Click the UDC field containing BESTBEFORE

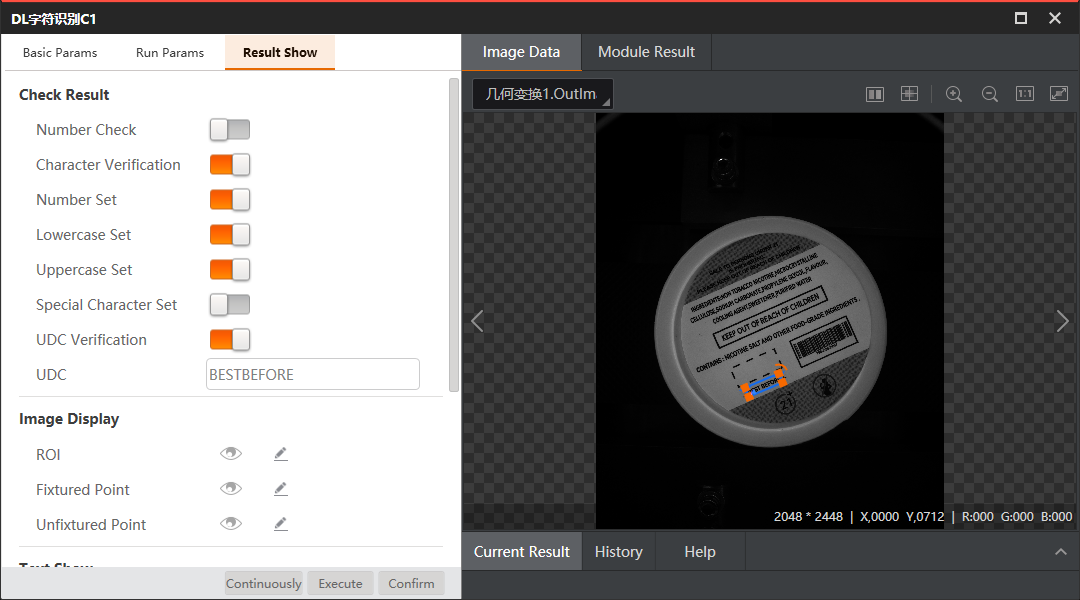pos(312,373)
